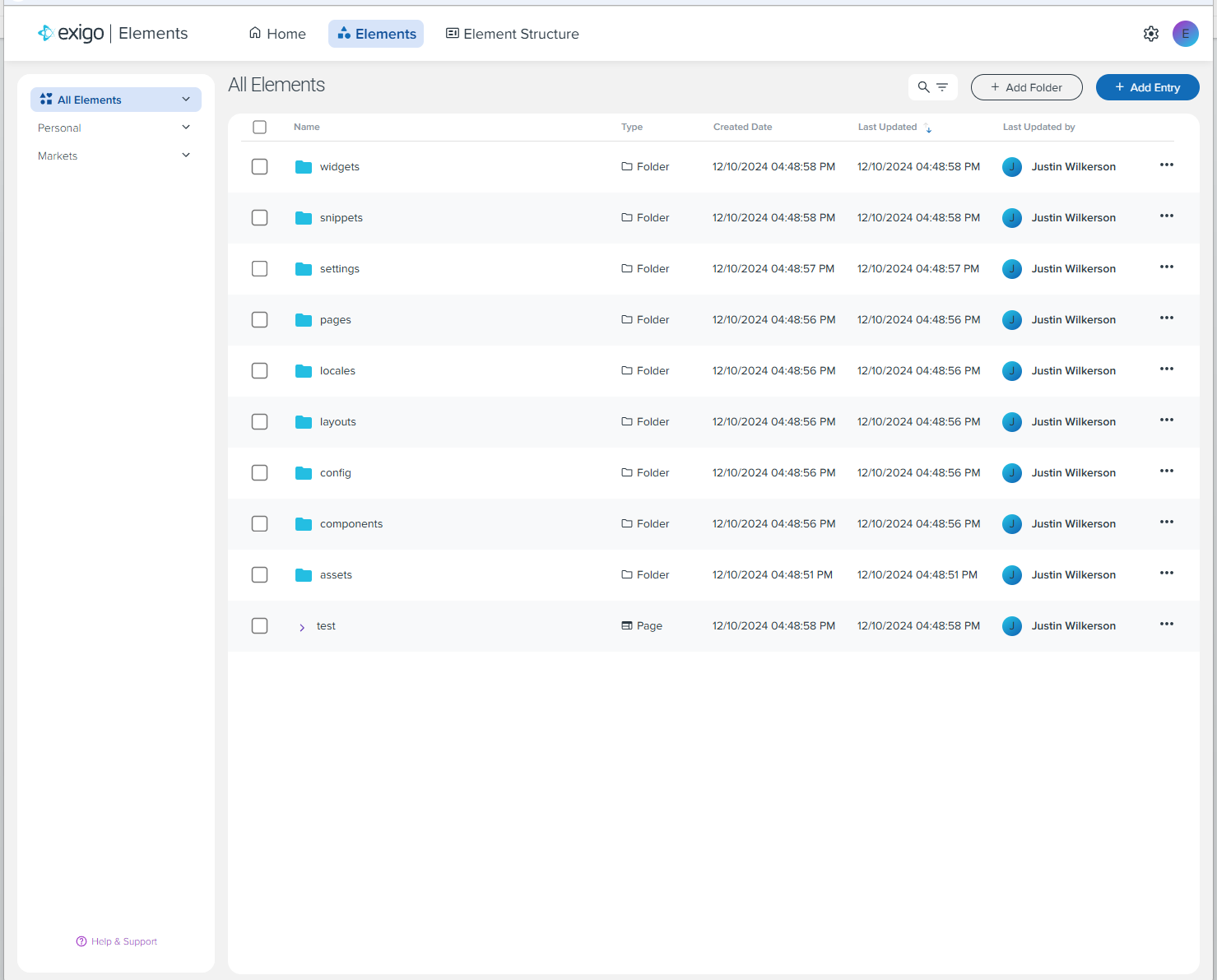Sort by Last Updated arrow icon

(x=928, y=128)
